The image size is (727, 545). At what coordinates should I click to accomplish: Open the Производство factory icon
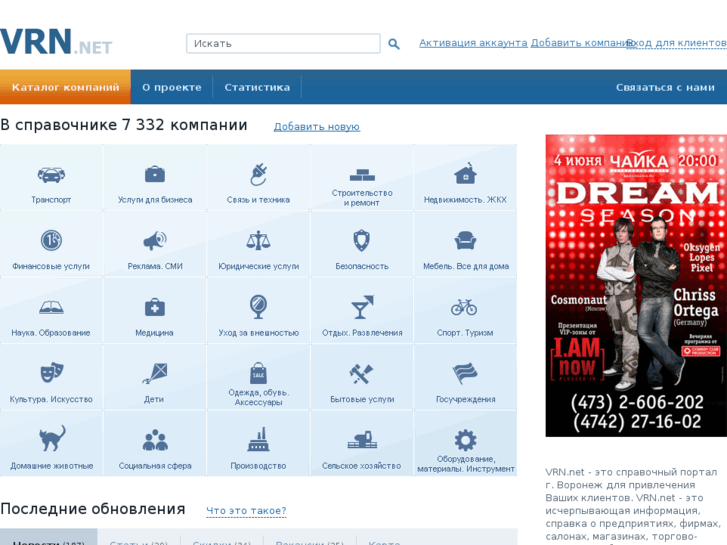tap(258, 439)
